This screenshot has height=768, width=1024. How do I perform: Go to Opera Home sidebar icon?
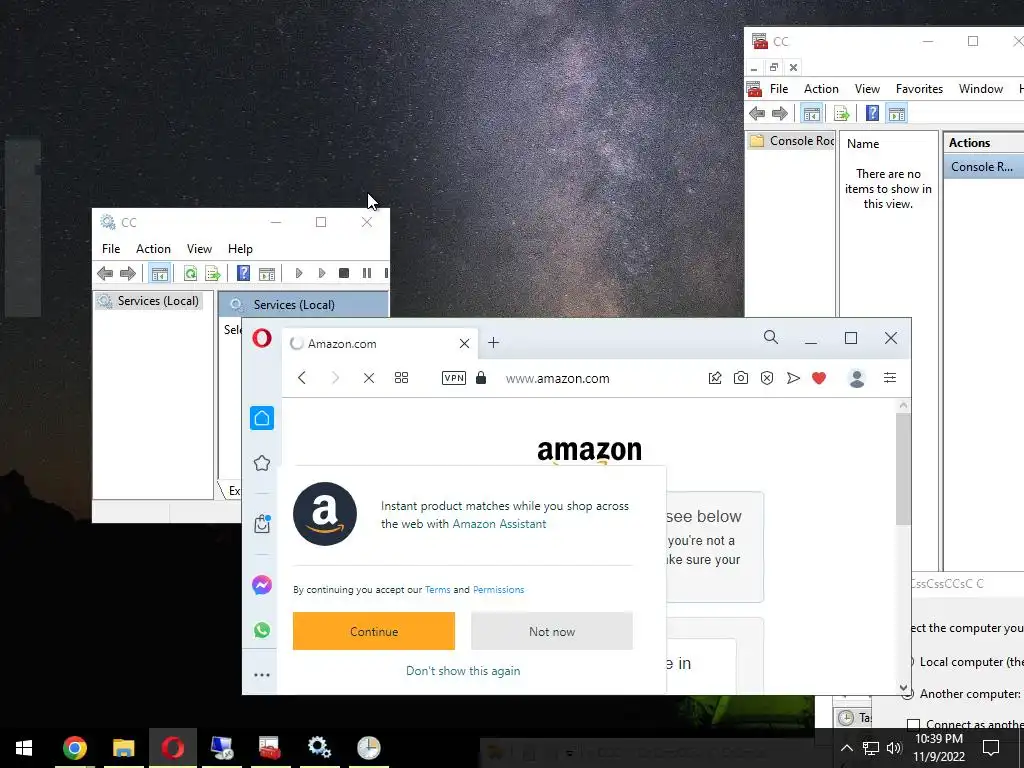(x=262, y=418)
